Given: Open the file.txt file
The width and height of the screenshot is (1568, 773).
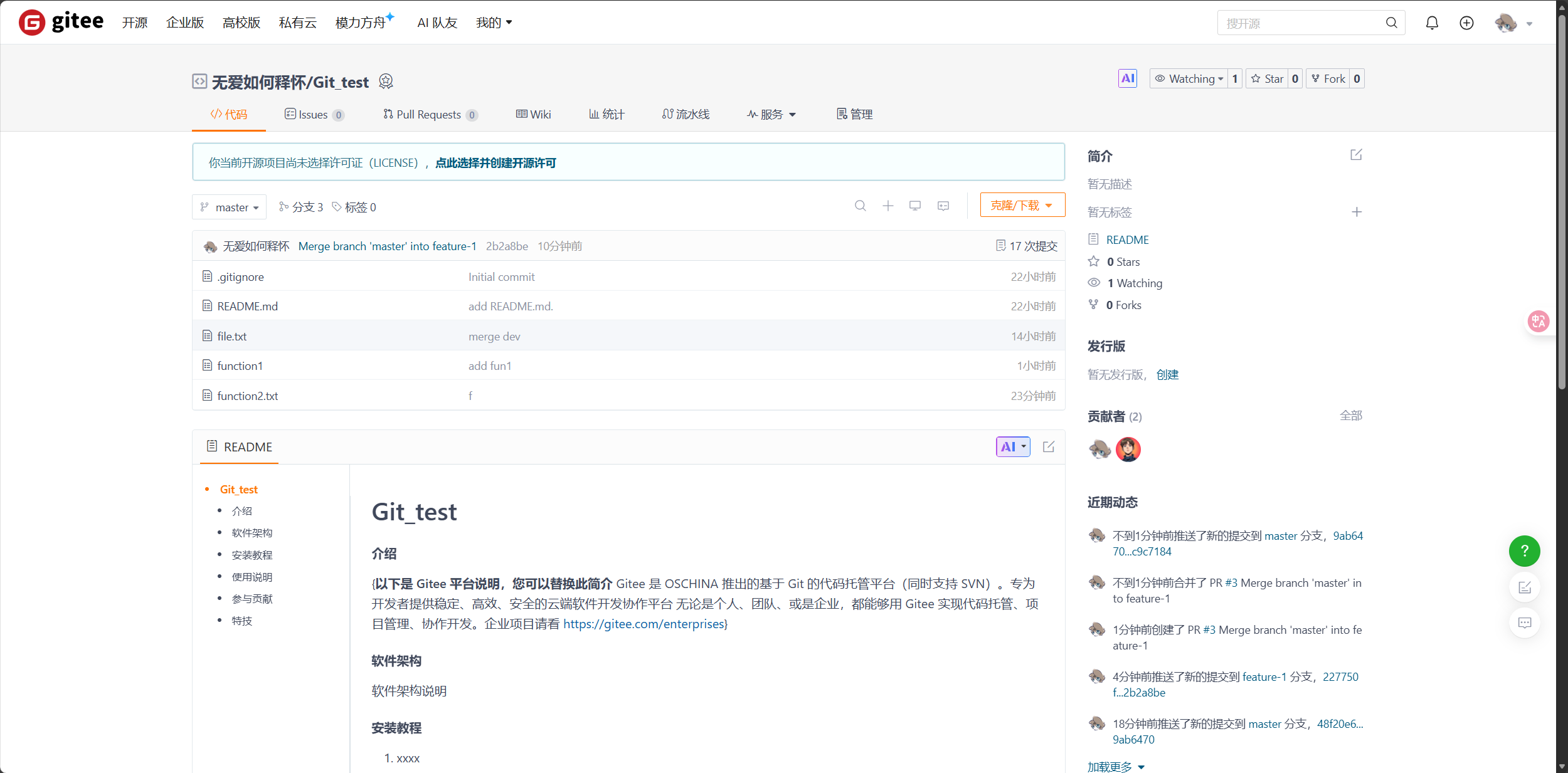Looking at the screenshot, I should coord(232,336).
